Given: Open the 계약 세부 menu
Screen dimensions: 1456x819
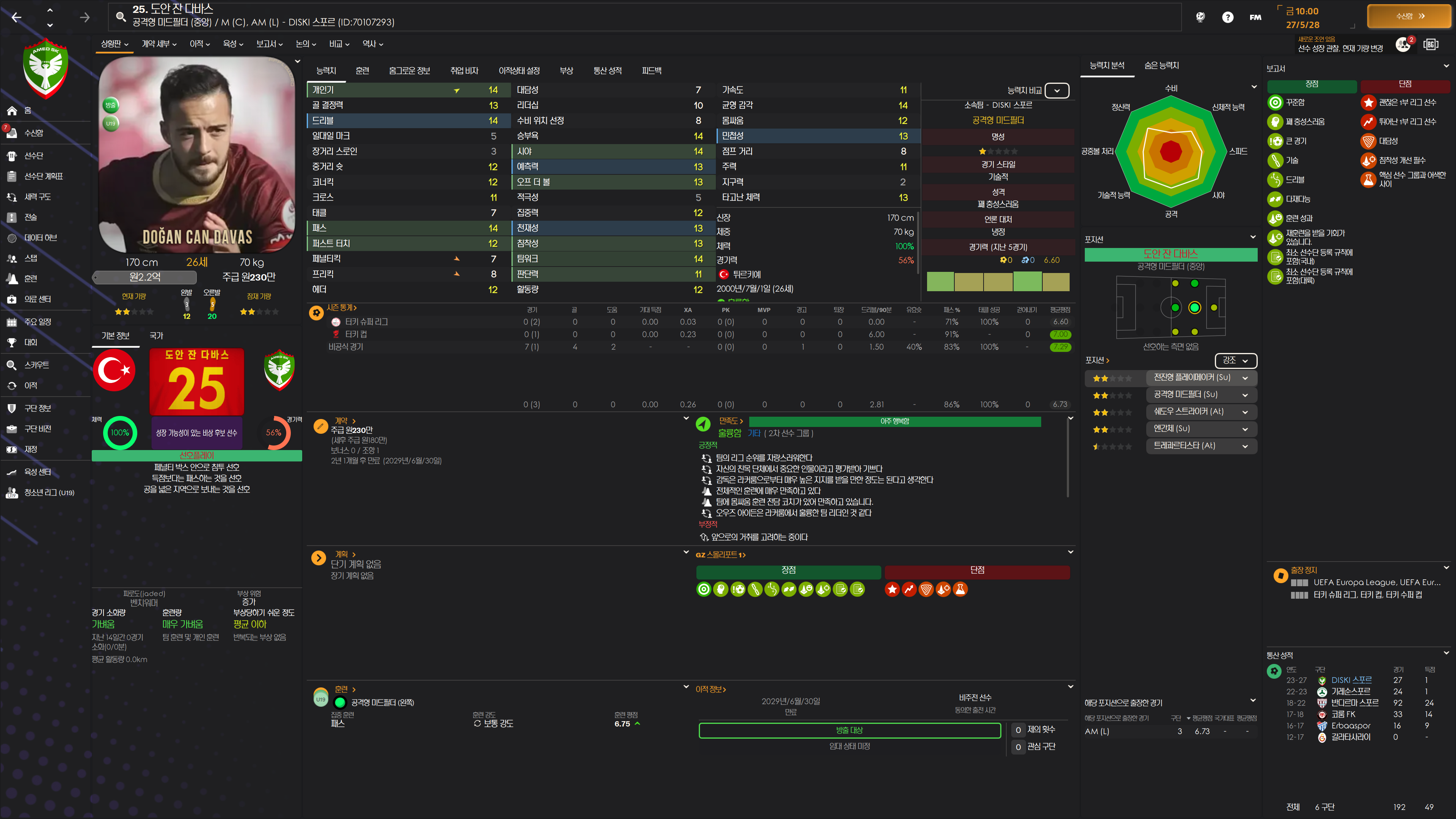Looking at the screenshot, I should click(159, 44).
